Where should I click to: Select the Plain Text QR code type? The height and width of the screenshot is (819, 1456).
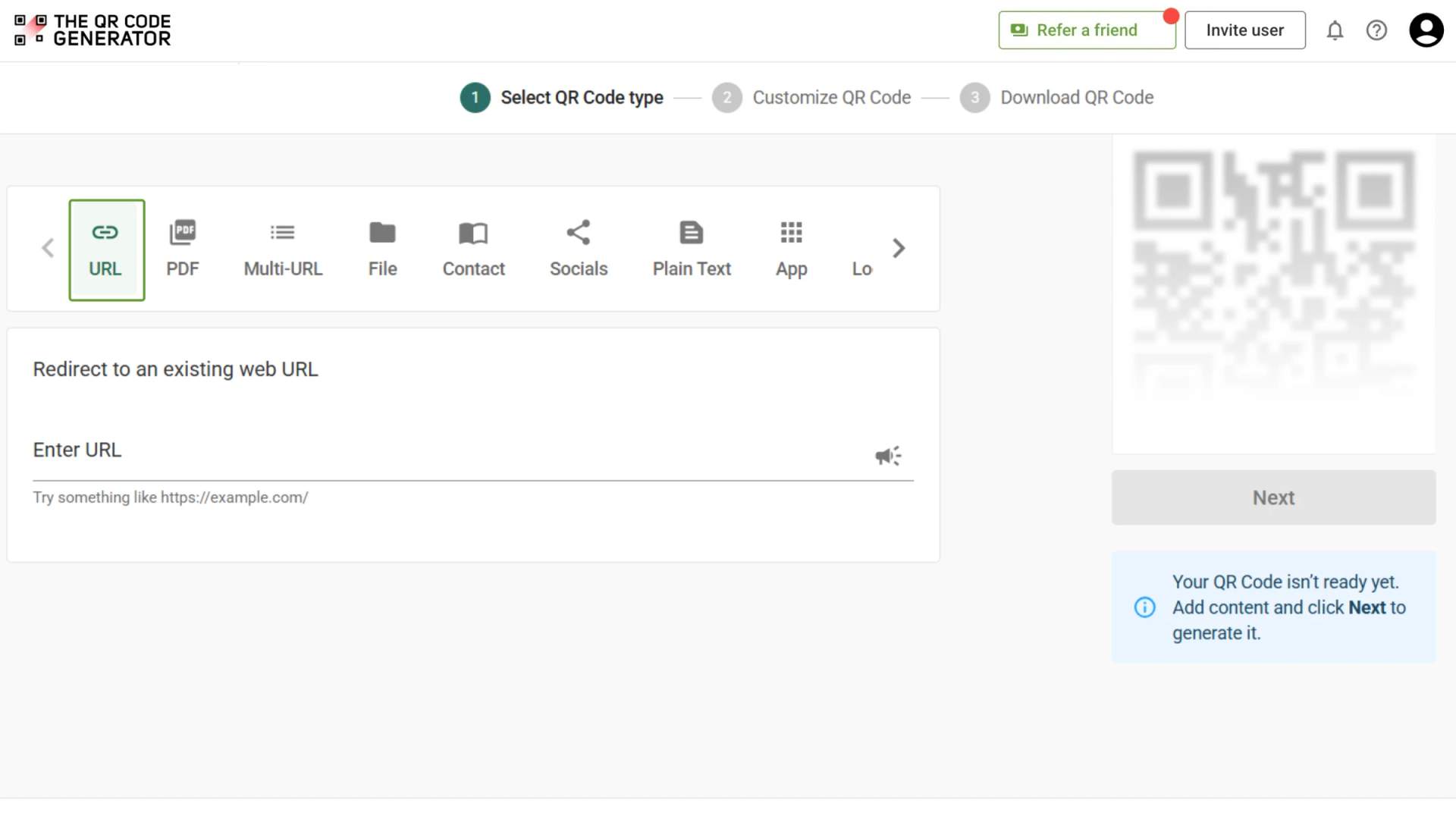(x=692, y=250)
